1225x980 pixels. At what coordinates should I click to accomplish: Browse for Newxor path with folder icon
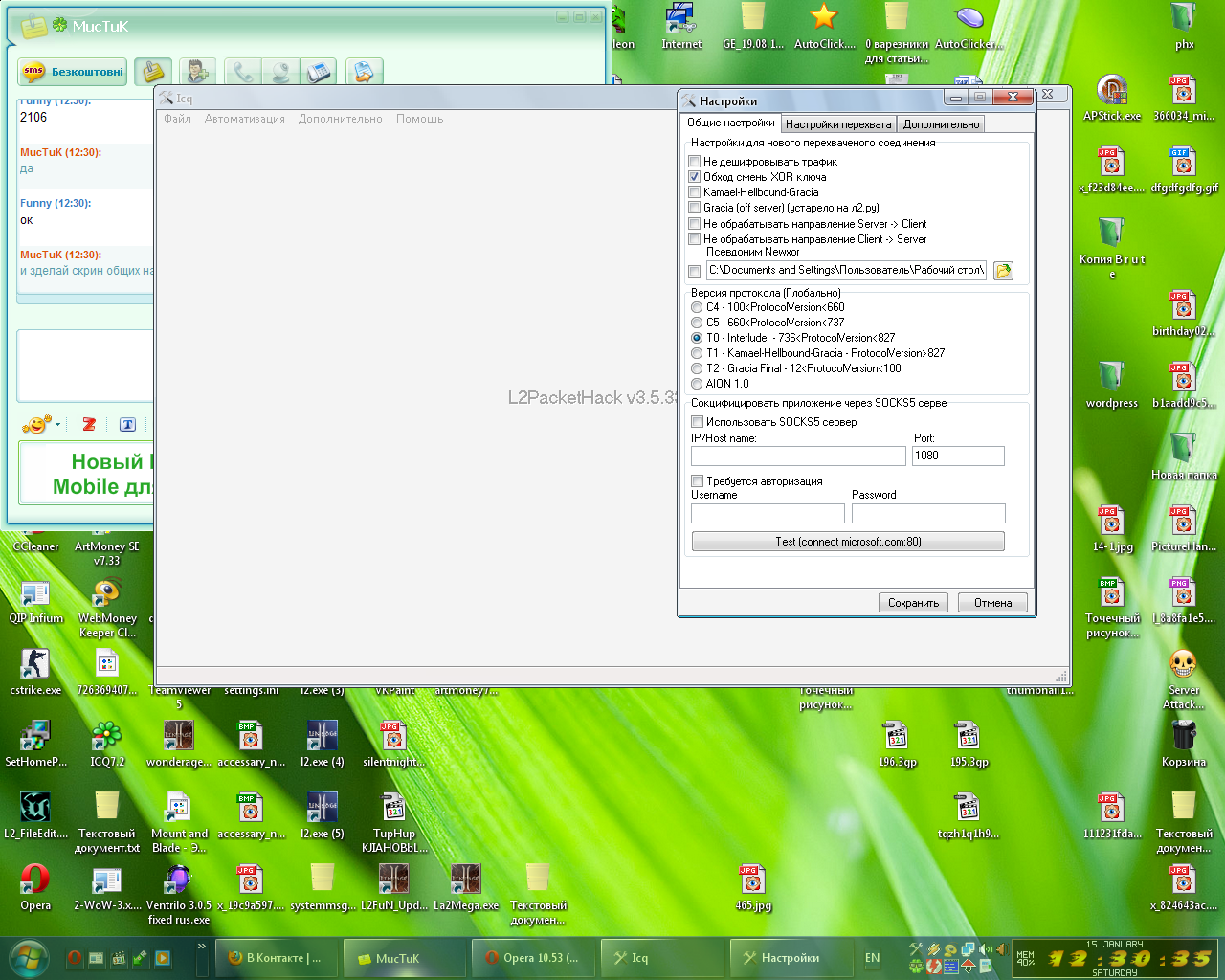[1003, 271]
